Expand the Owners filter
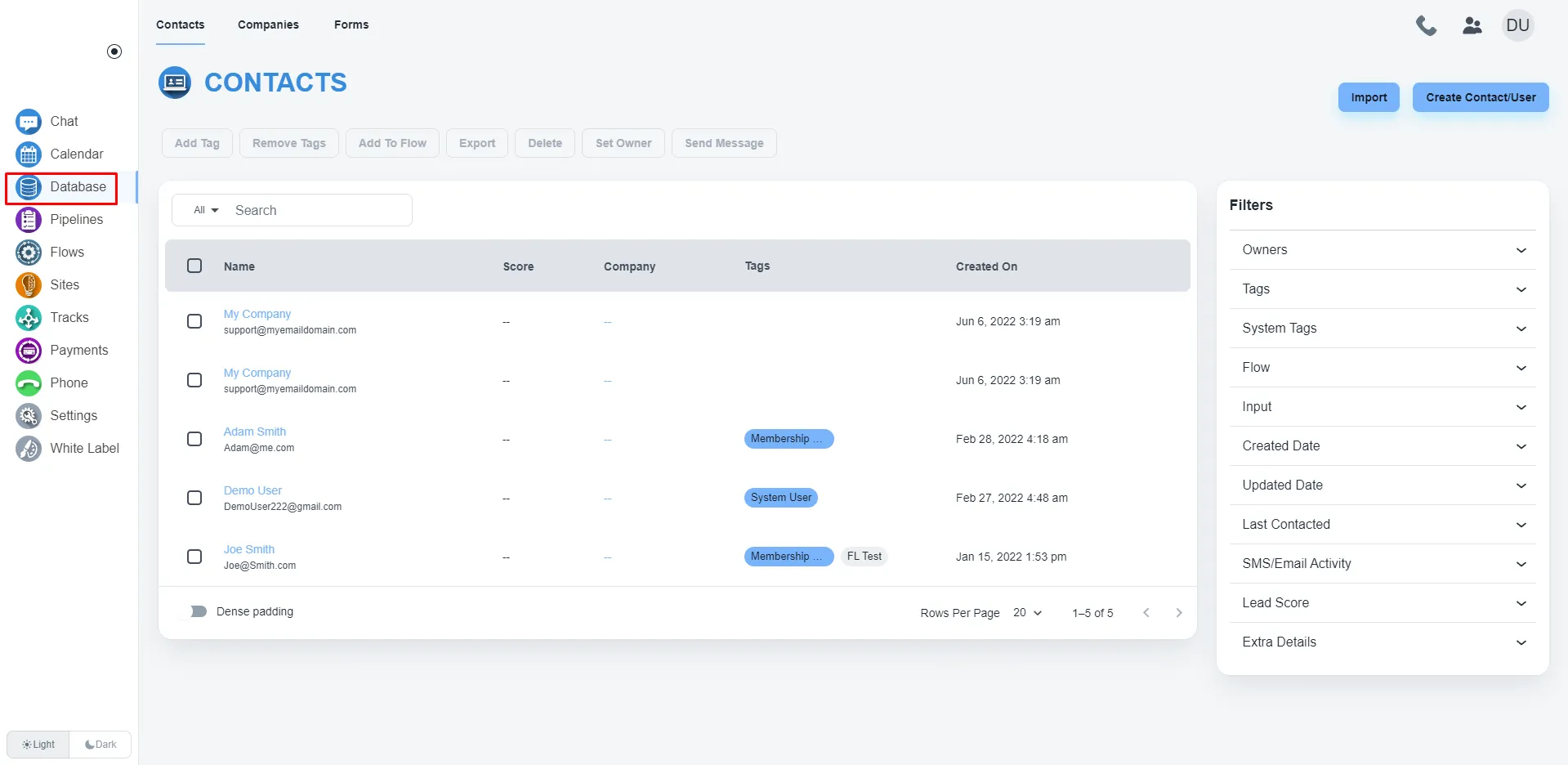Image resolution: width=1568 pixels, height=765 pixels. click(1383, 250)
